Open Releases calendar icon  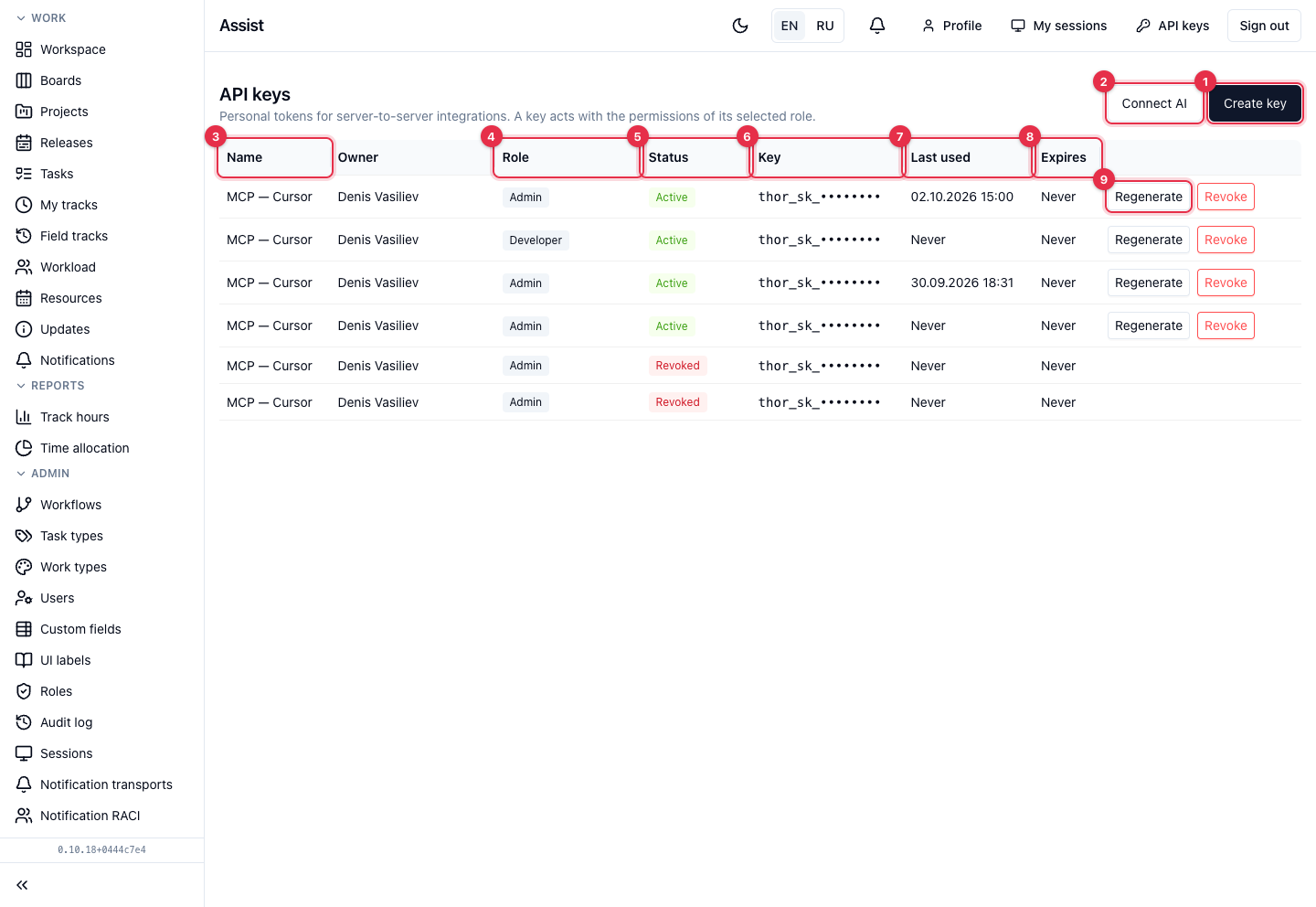[24, 143]
